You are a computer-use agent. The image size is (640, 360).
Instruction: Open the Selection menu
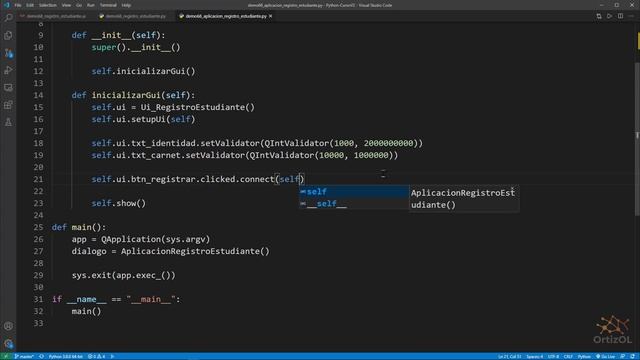[x=48, y=5]
